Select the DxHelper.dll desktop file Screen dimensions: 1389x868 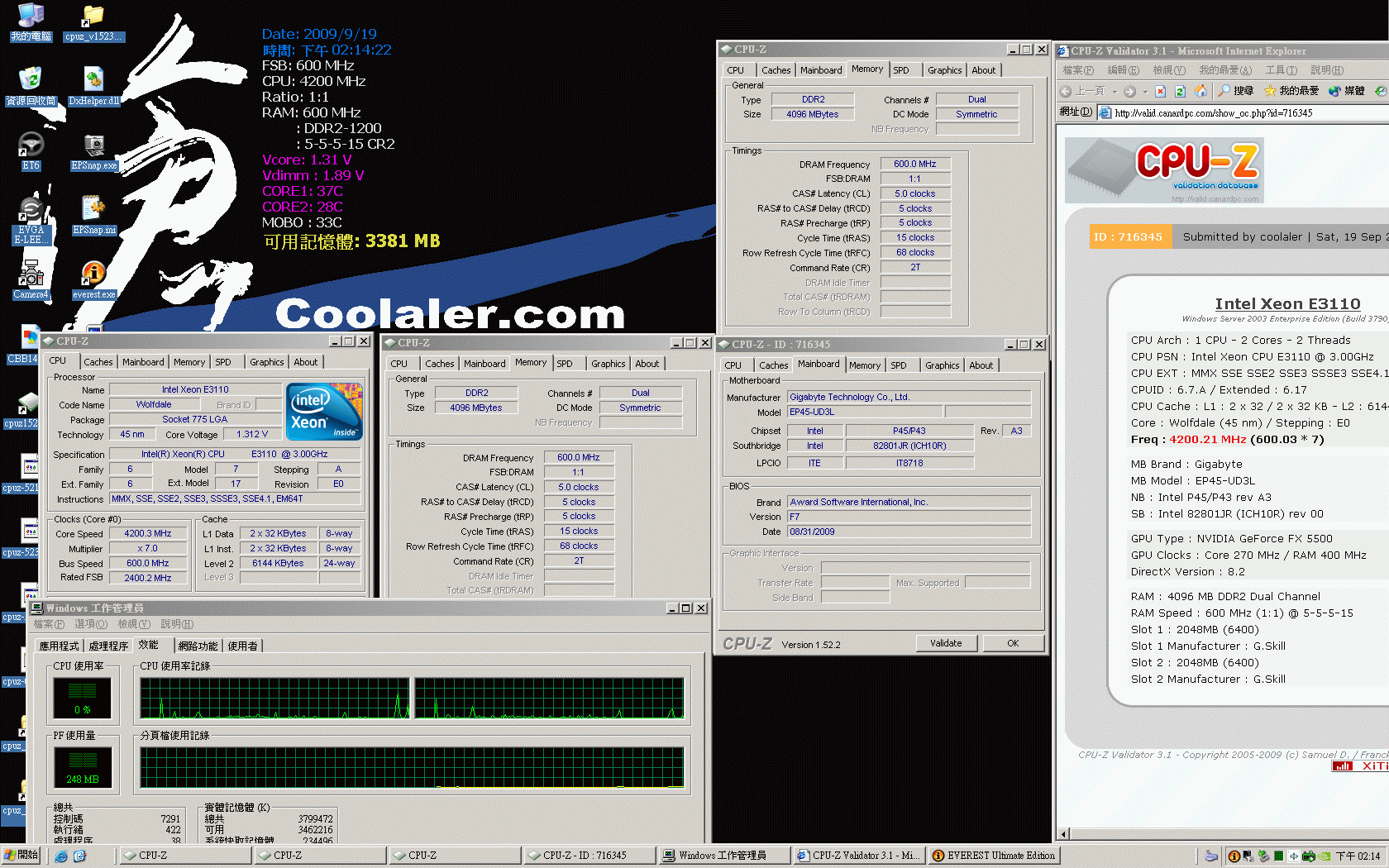(93, 86)
